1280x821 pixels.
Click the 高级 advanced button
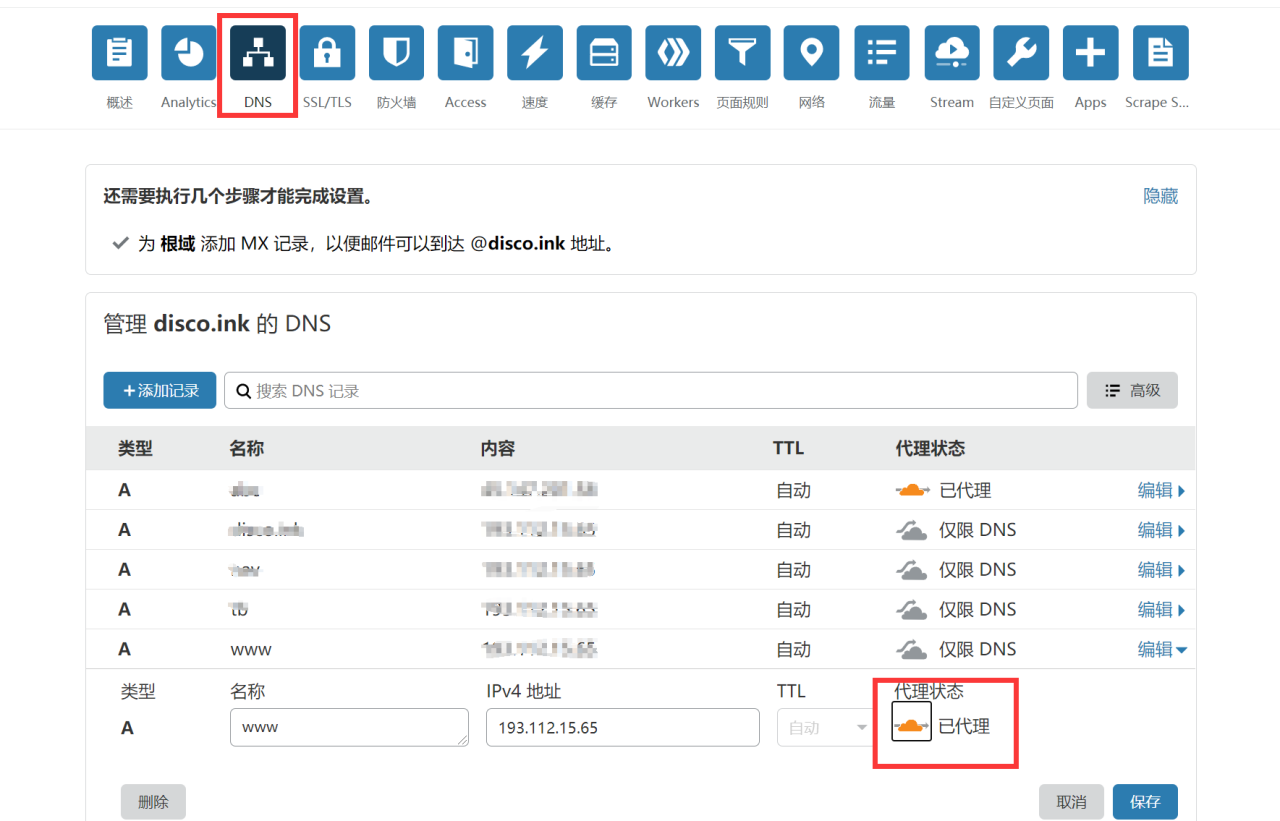(1132, 390)
